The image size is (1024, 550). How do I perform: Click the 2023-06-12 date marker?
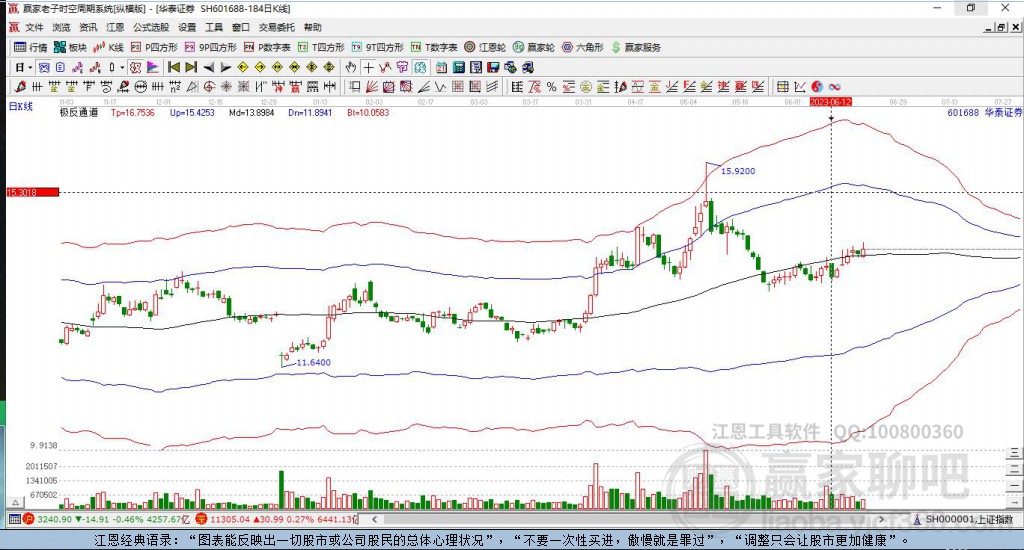tap(830, 102)
